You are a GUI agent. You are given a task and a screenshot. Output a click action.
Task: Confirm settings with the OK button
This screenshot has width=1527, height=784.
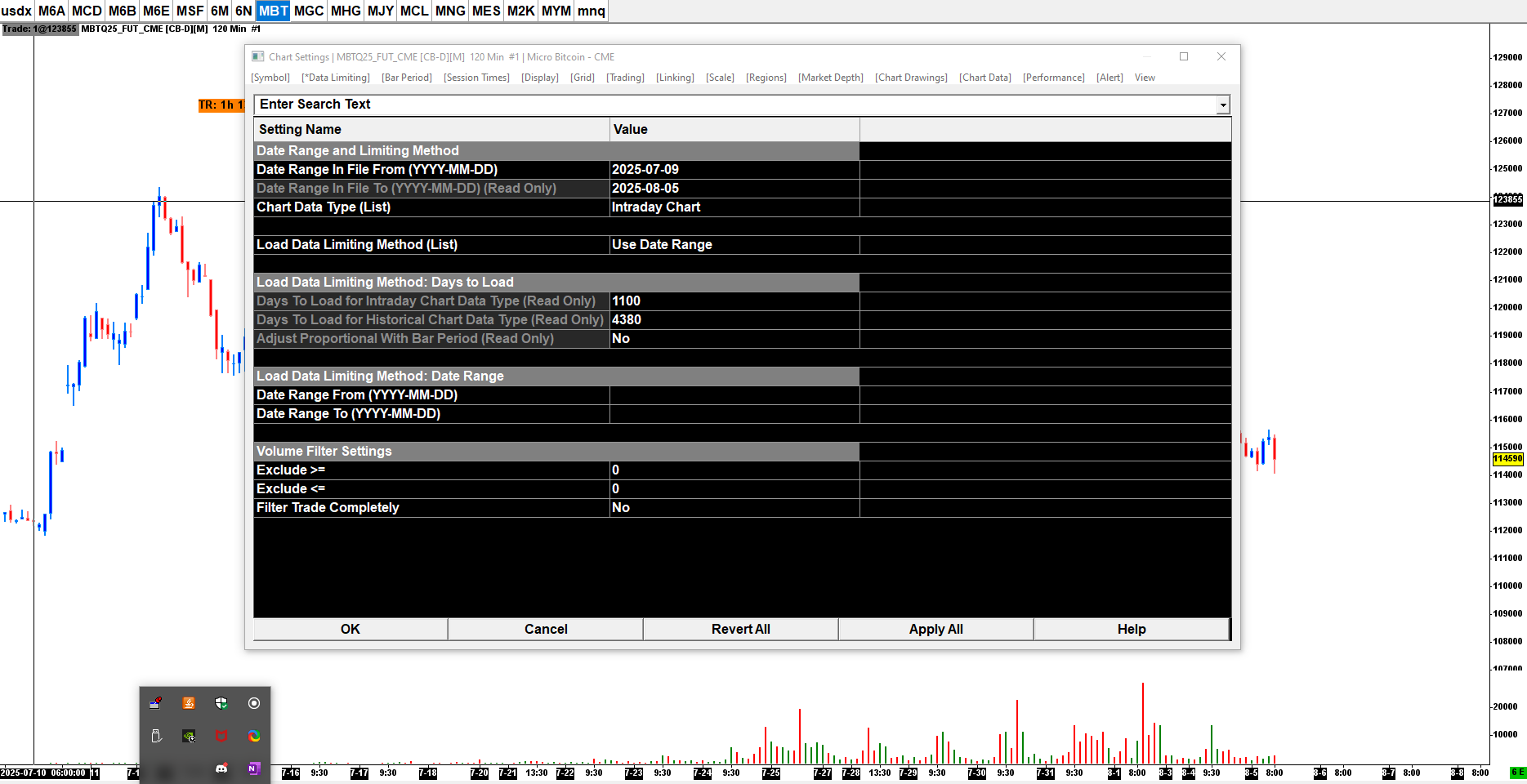[350, 629]
